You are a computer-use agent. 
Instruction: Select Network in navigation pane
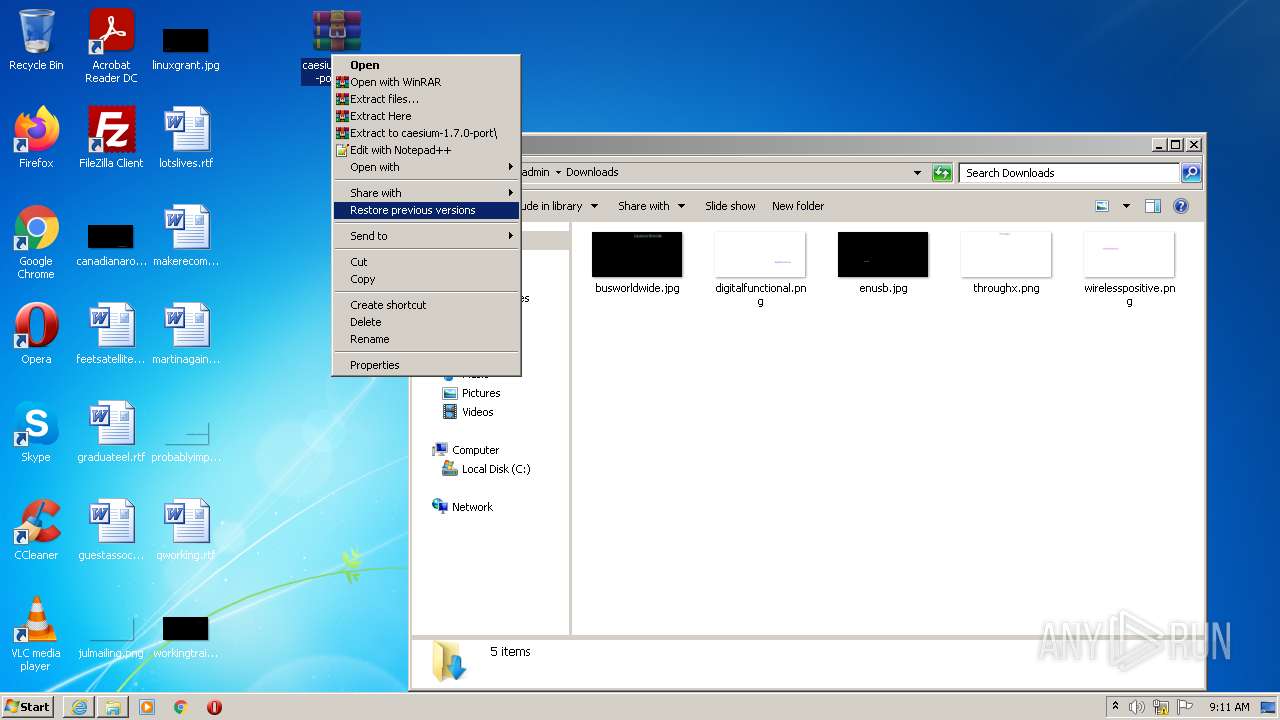click(x=462, y=507)
